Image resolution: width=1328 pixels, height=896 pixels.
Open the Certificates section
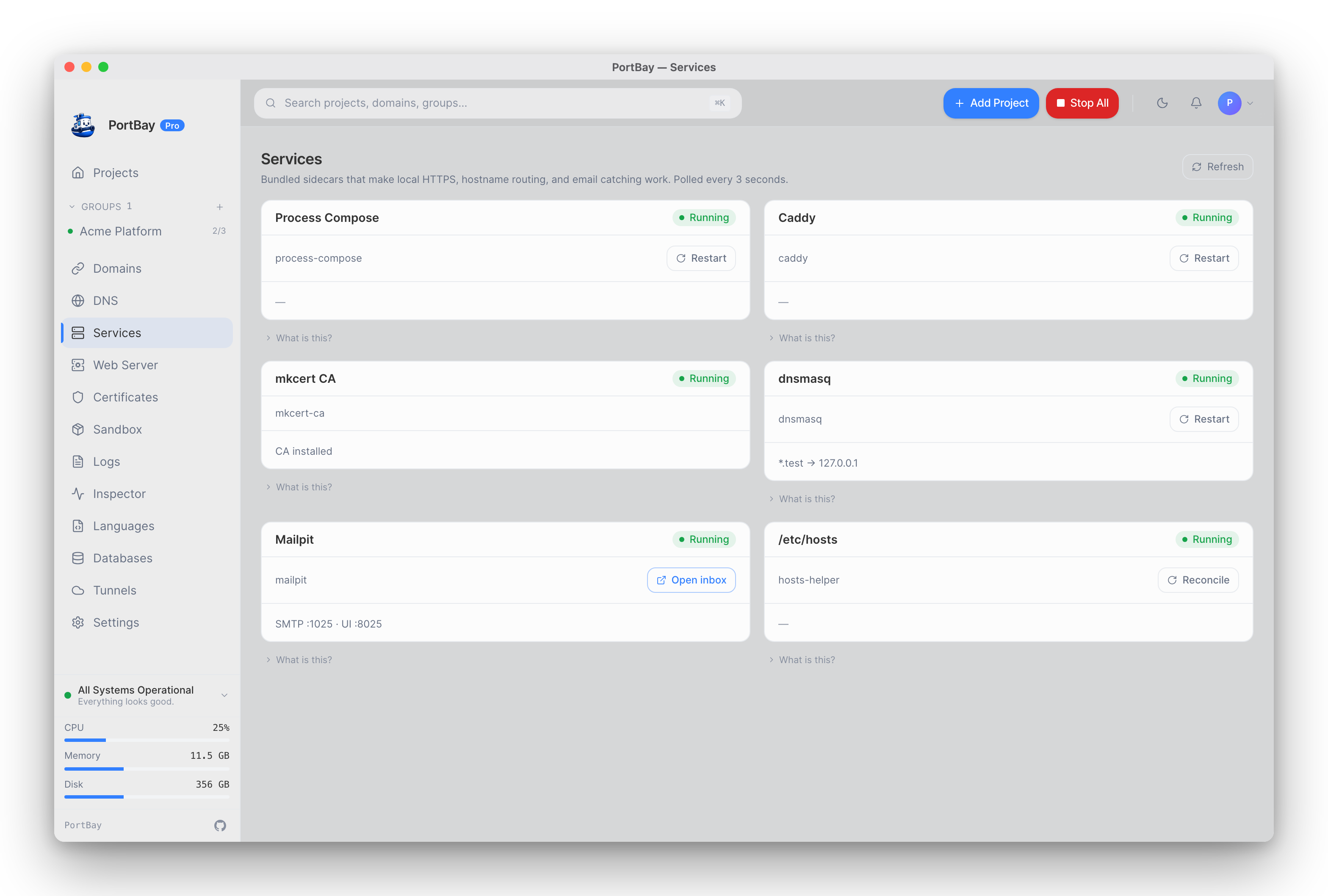click(x=147, y=397)
